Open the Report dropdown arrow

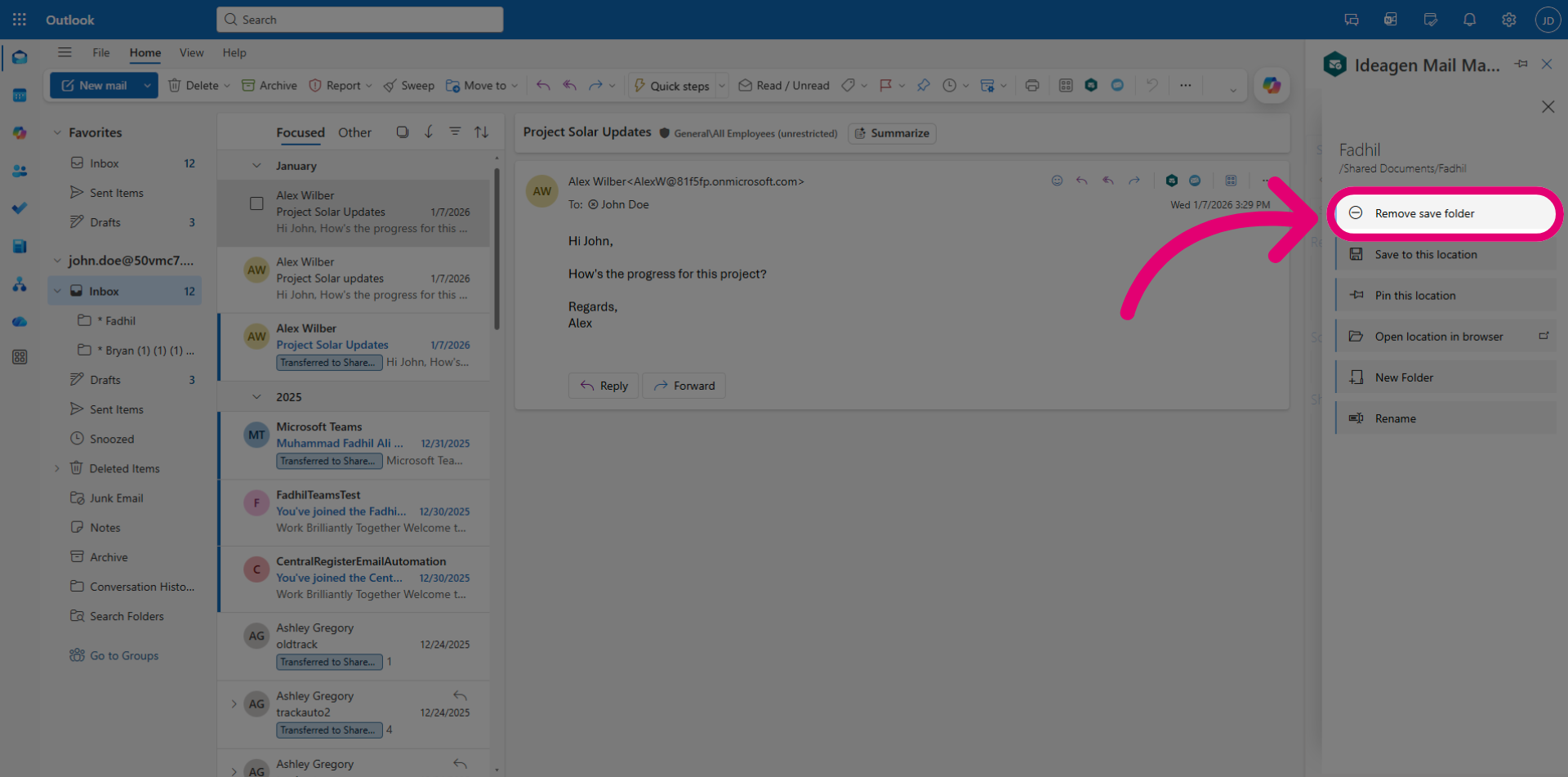(x=368, y=86)
